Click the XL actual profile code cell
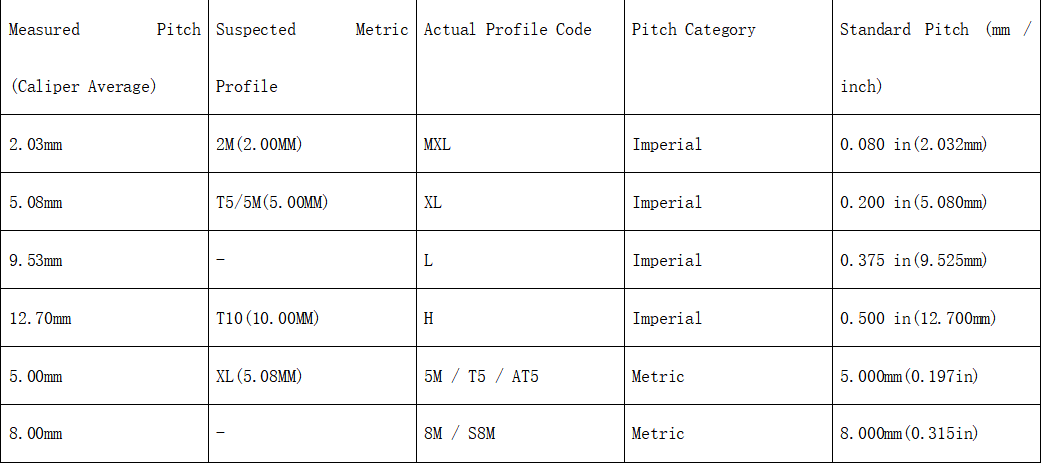Image resolution: width=1041 pixels, height=463 pixels. click(520, 202)
